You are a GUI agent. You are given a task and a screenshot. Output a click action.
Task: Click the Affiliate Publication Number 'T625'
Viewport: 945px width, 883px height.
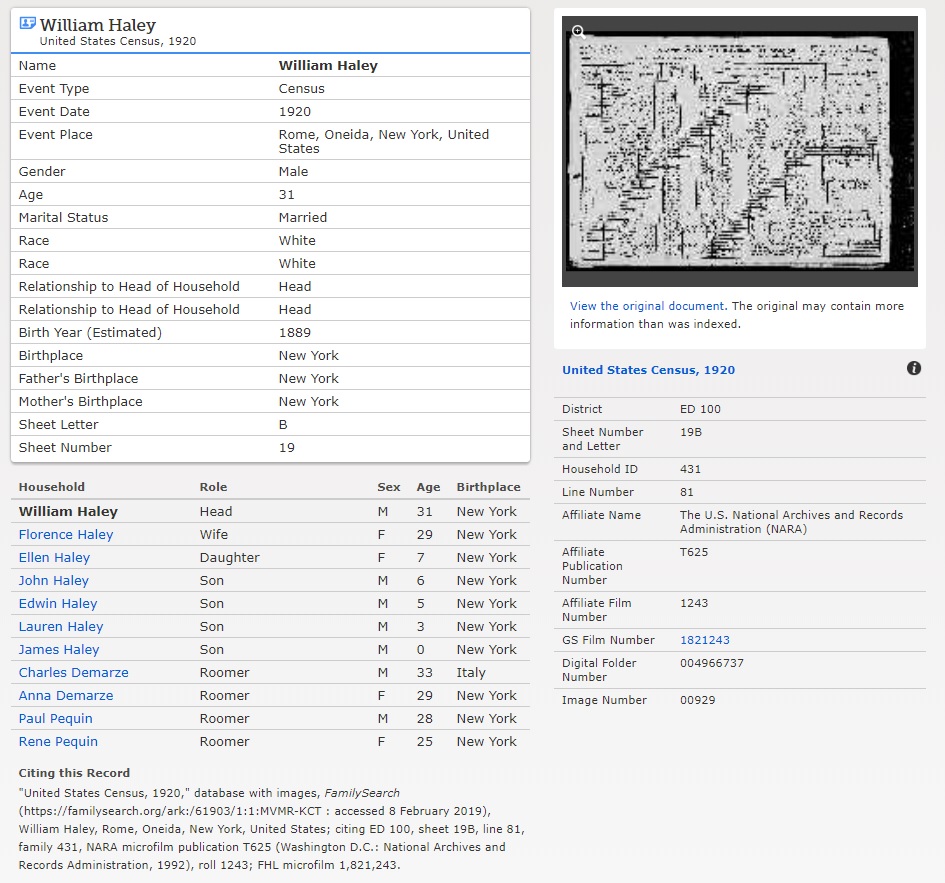point(694,552)
